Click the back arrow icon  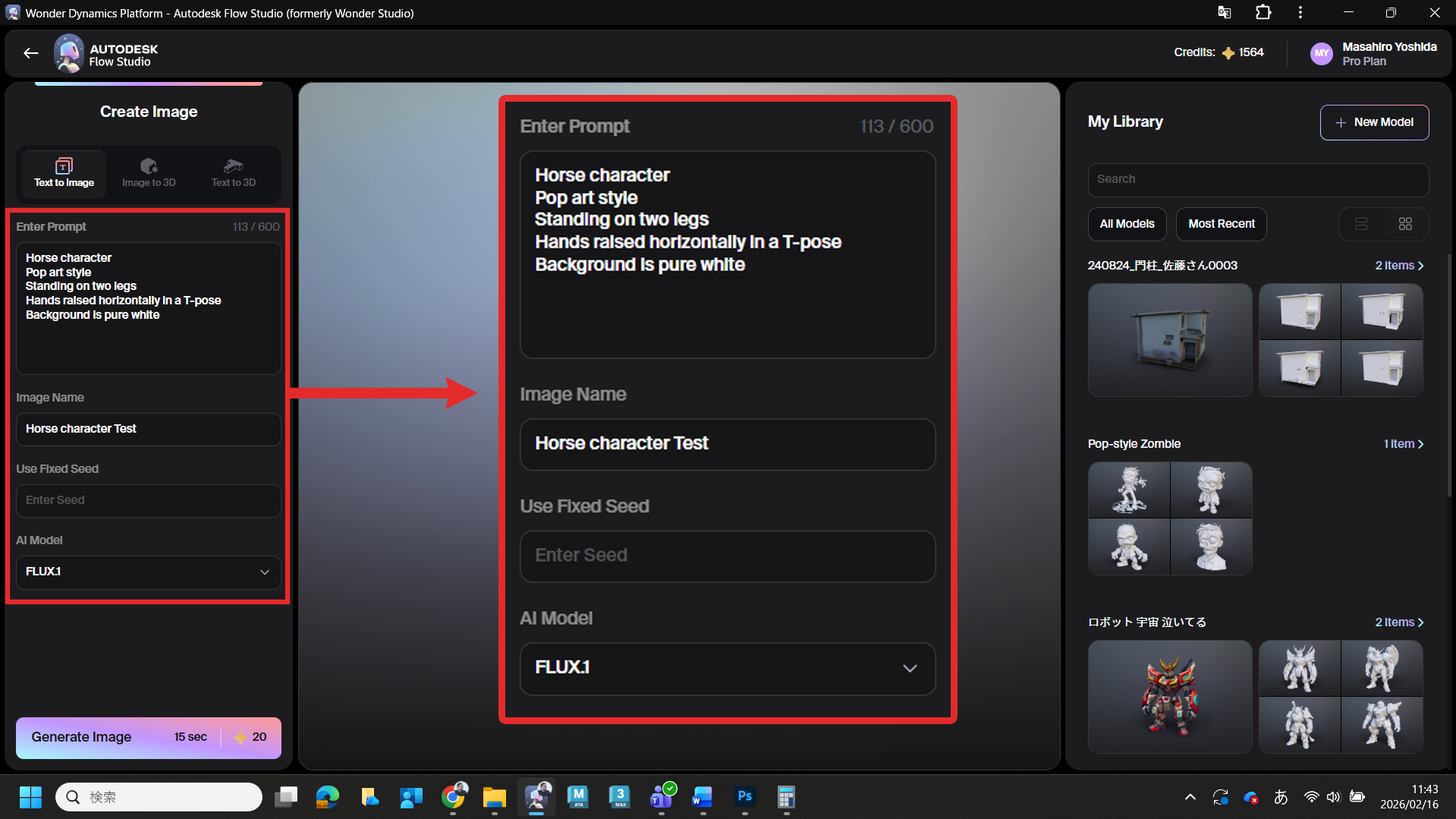coord(30,53)
